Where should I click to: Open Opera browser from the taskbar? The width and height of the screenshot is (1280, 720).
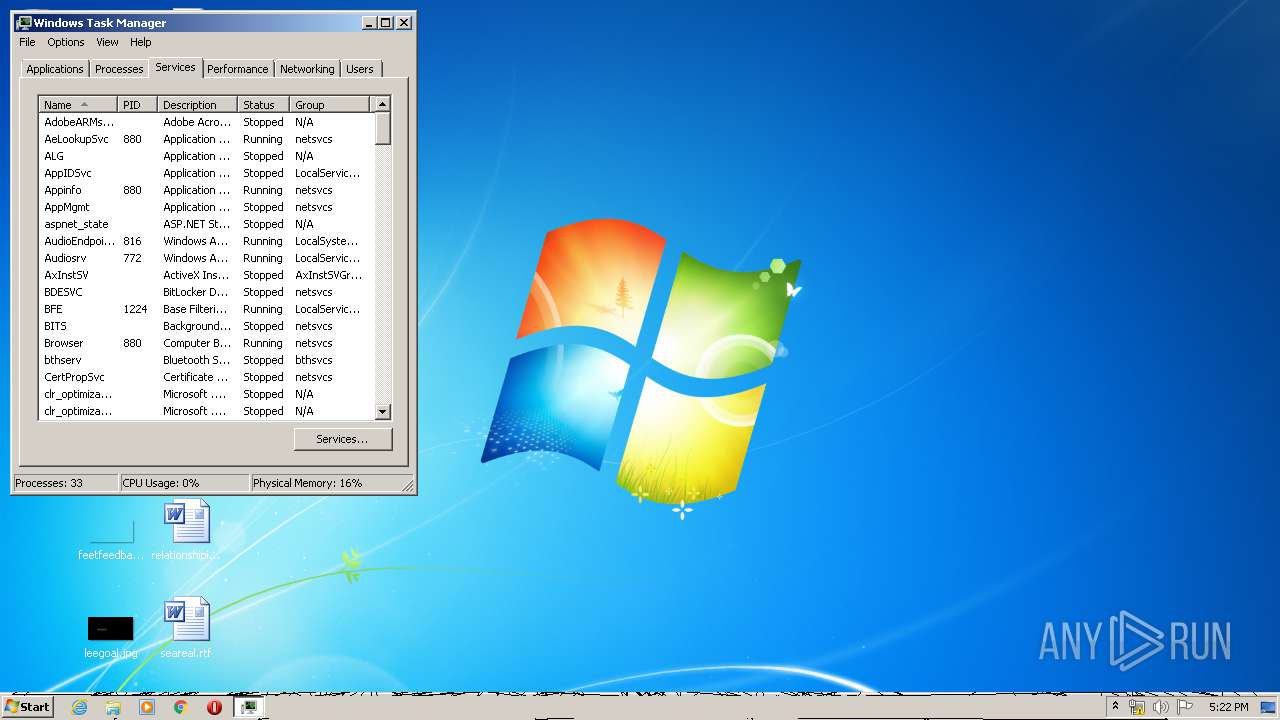(214, 707)
